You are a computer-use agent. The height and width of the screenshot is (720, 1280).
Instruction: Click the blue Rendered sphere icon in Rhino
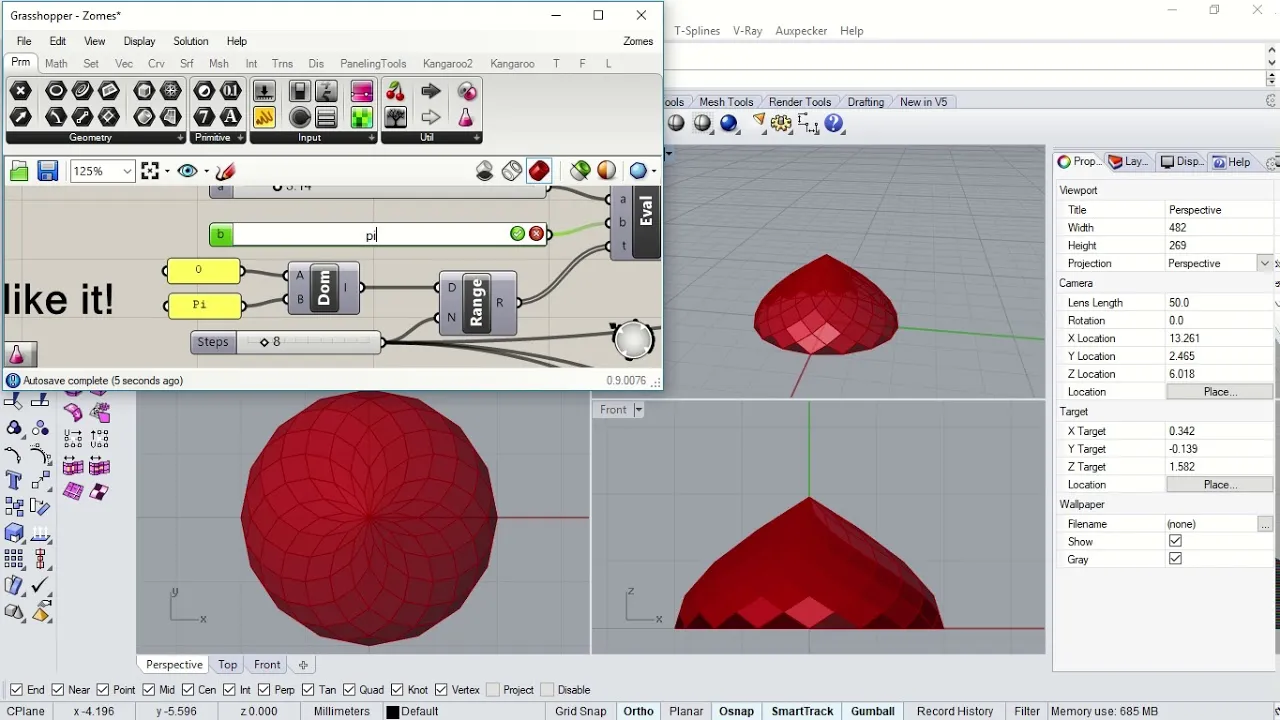pos(729,123)
